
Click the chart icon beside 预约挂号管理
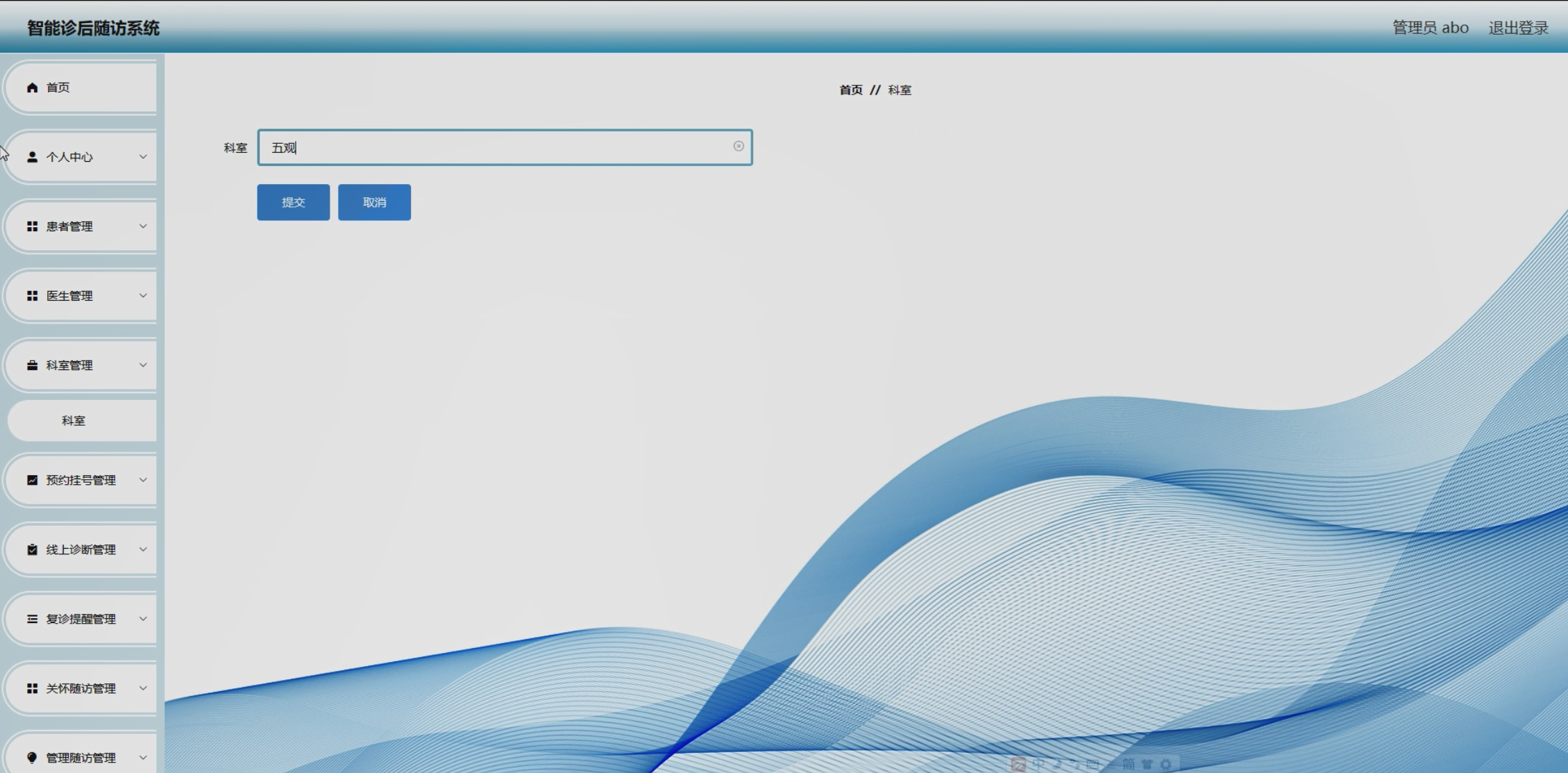32,480
